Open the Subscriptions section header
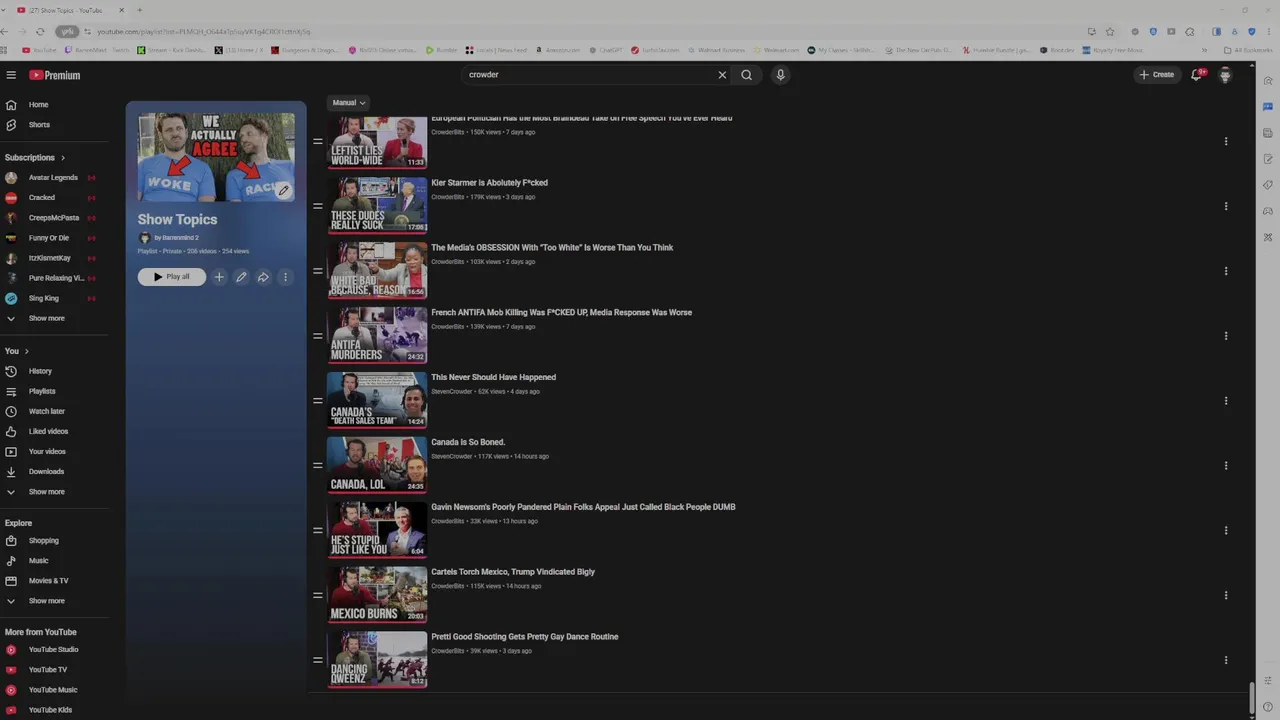 35,158
